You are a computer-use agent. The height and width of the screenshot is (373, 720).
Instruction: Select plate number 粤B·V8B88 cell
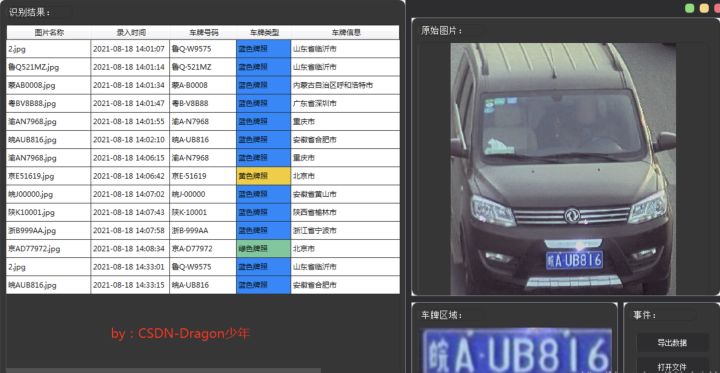pos(203,103)
